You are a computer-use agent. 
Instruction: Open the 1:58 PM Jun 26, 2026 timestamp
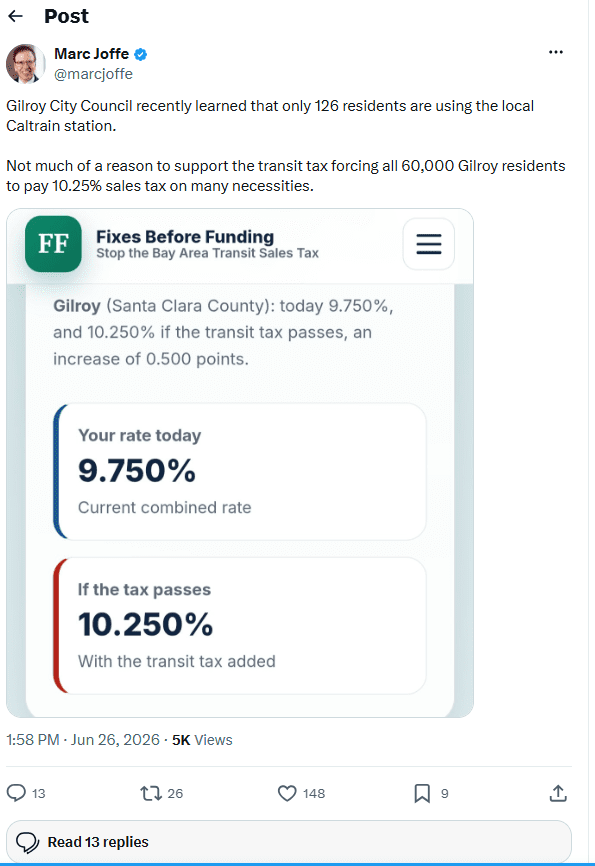pos(83,740)
